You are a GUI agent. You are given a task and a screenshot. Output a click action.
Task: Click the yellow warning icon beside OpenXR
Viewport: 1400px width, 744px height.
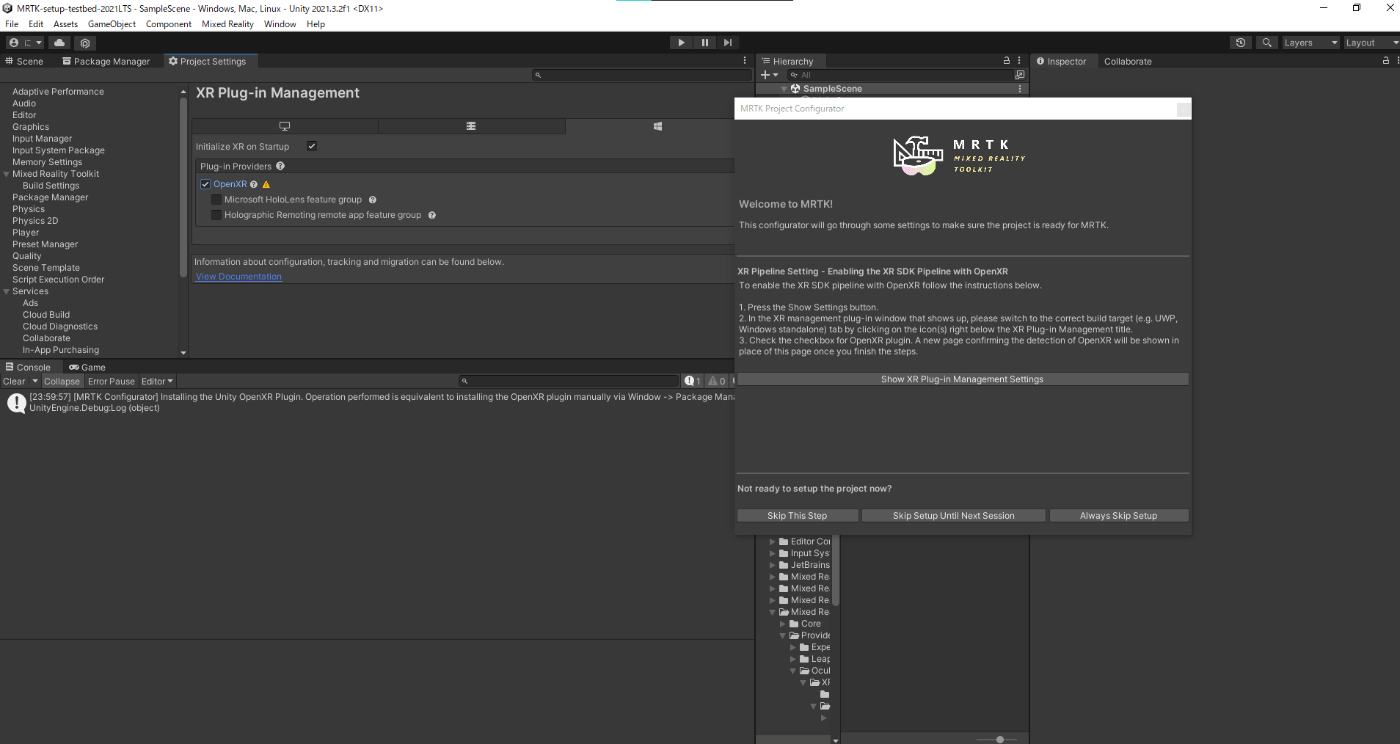(x=266, y=184)
